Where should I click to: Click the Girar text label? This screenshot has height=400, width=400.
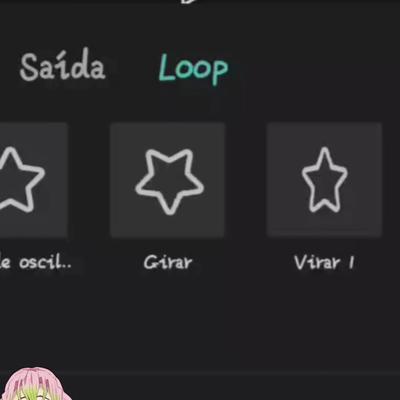[x=168, y=262]
